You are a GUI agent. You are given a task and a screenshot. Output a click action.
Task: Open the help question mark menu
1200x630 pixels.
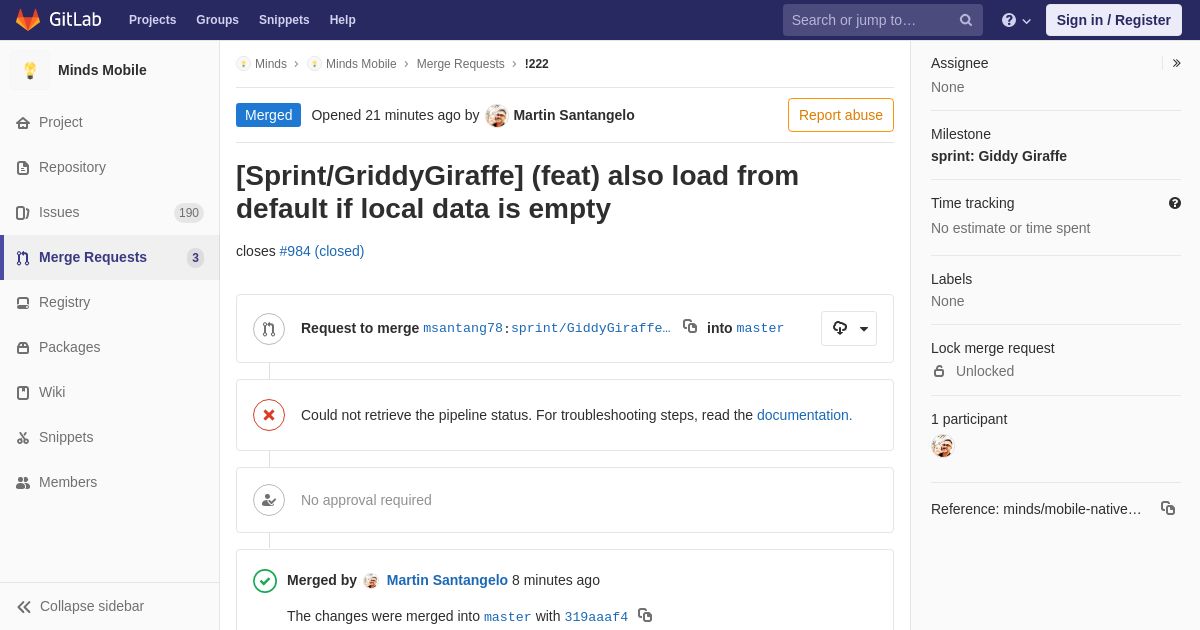coord(1016,20)
